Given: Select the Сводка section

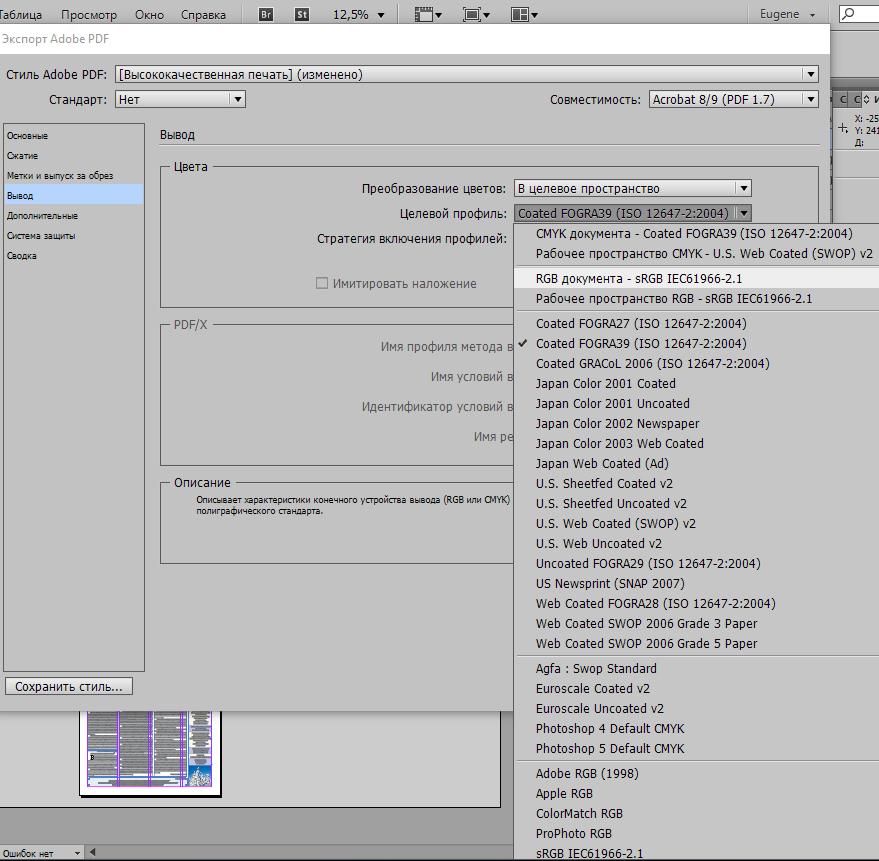Looking at the screenshot, I should coord(73,256).
